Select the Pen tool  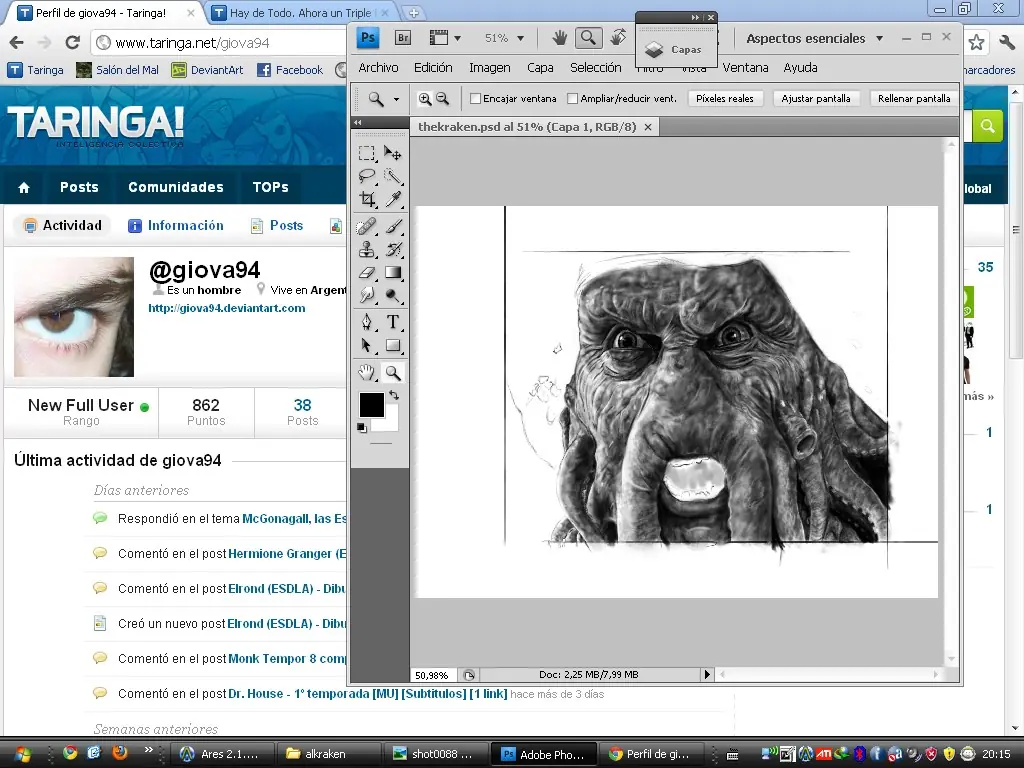[367, 322]
